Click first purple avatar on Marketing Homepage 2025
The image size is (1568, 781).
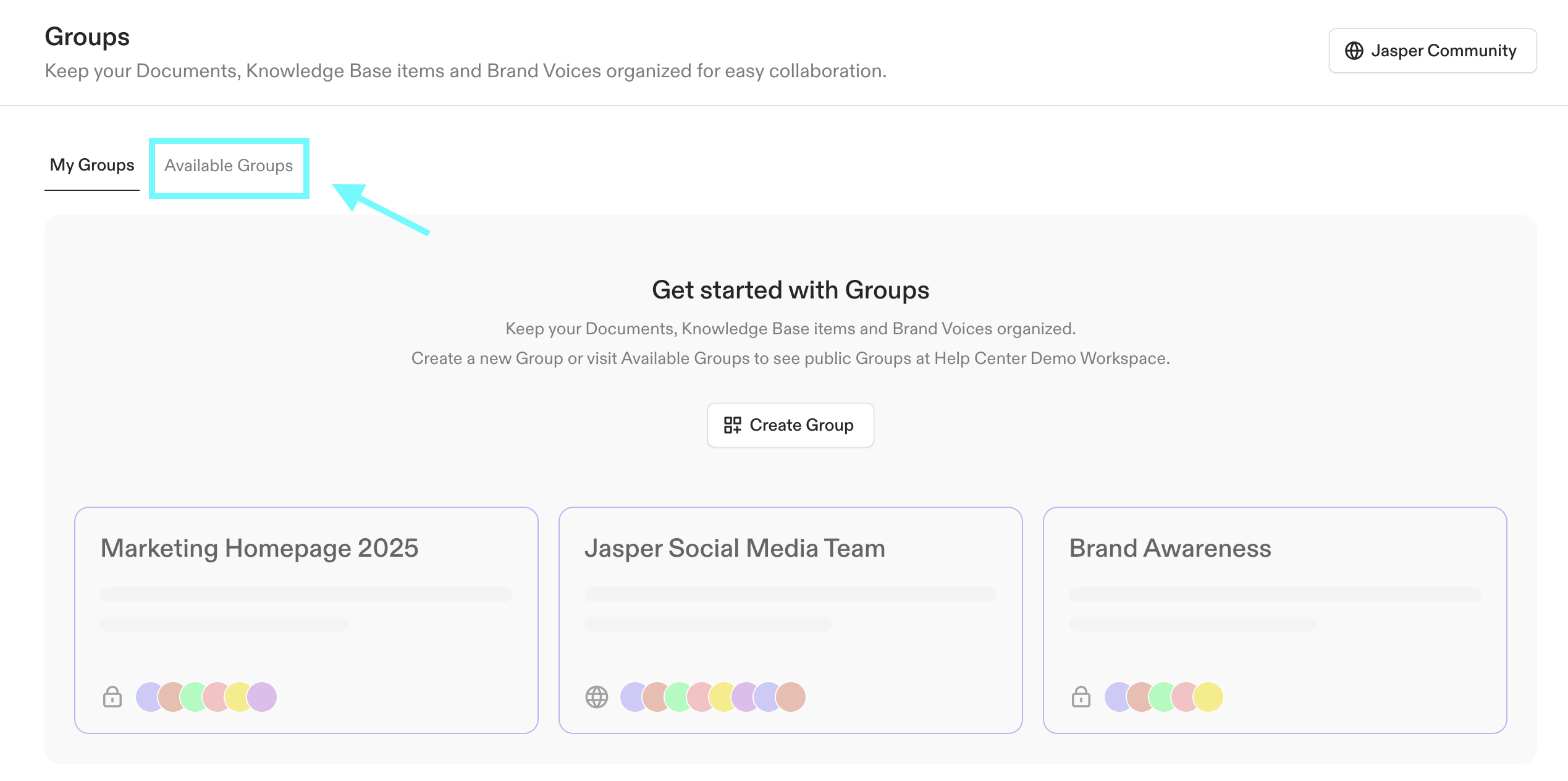click(x=149, y=697)
